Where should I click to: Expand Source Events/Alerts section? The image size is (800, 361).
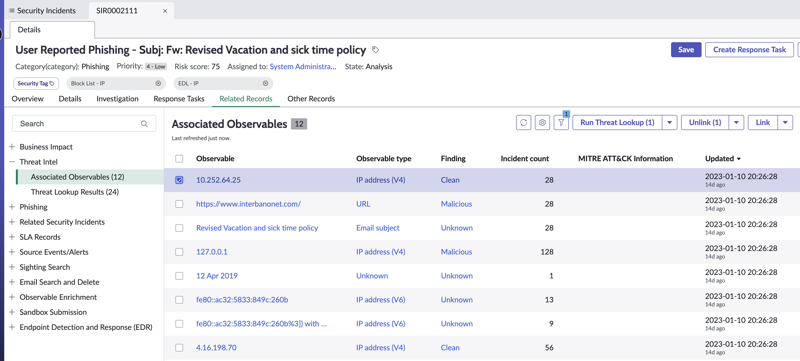click(x=12, y=252)
